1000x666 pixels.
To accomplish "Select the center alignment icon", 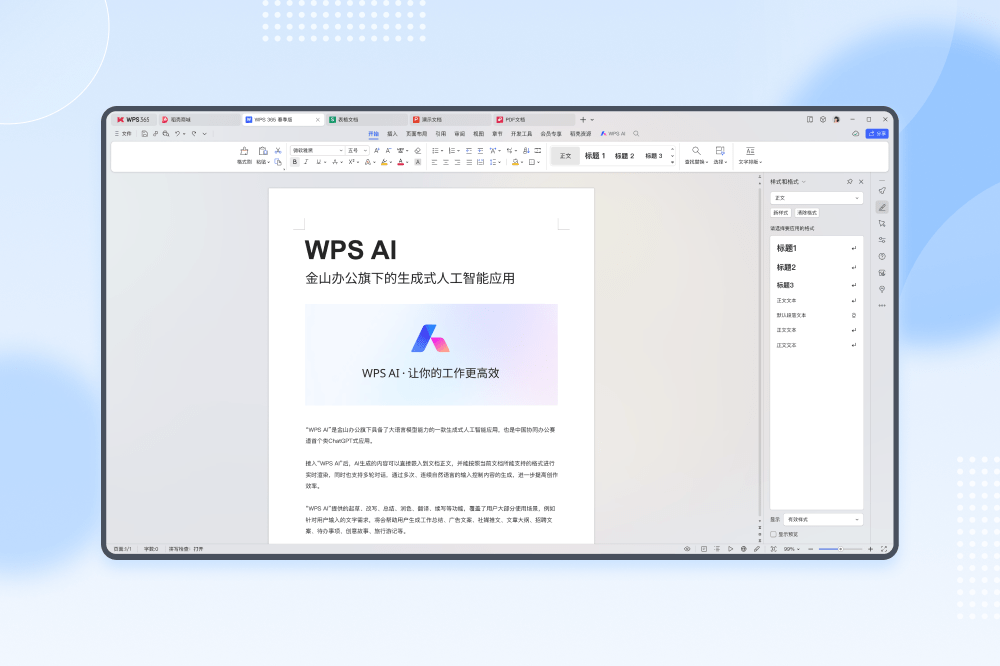I will (x=446, y=162).
